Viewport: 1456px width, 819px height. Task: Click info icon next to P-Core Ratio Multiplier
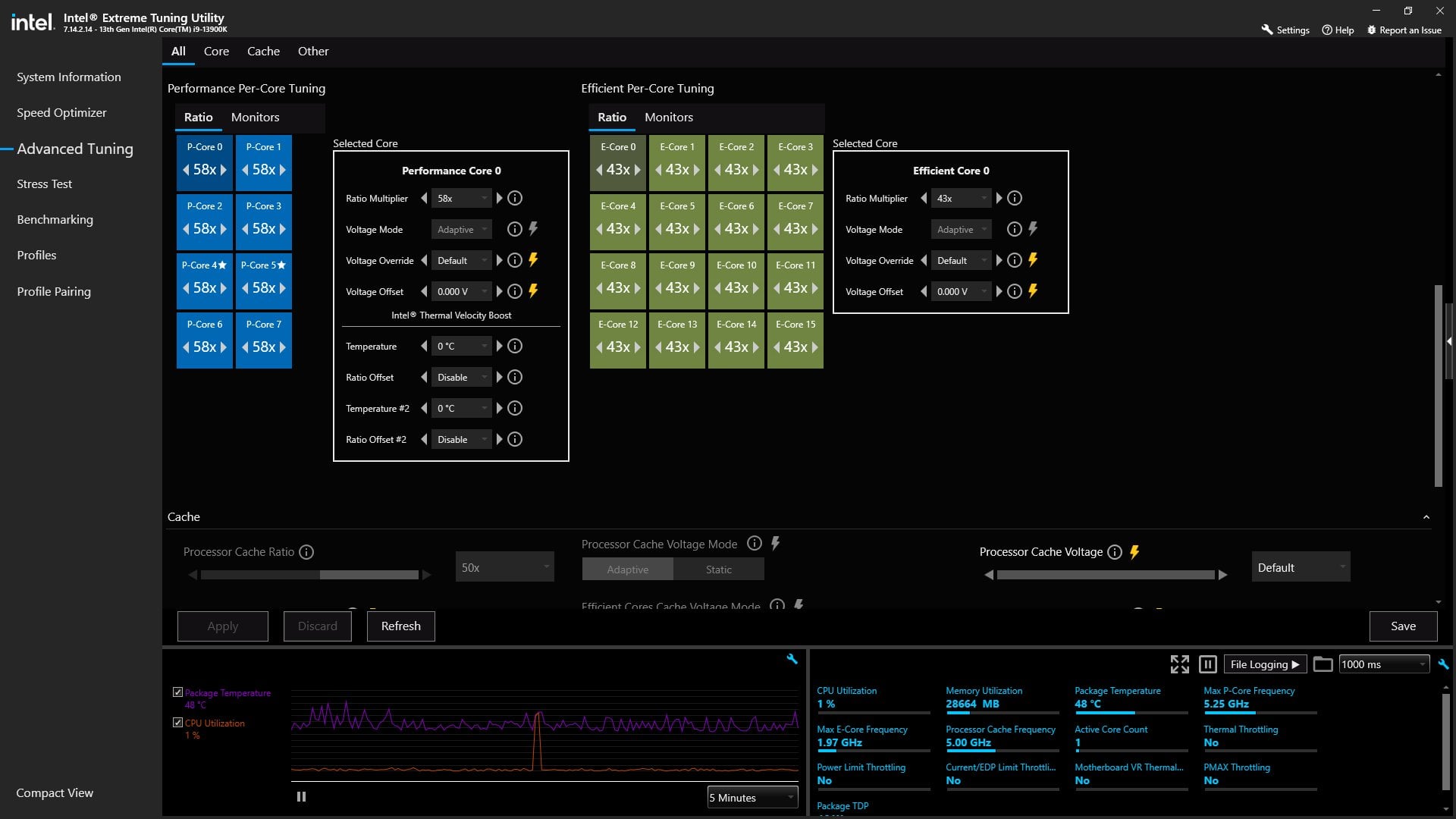(515, 198)
